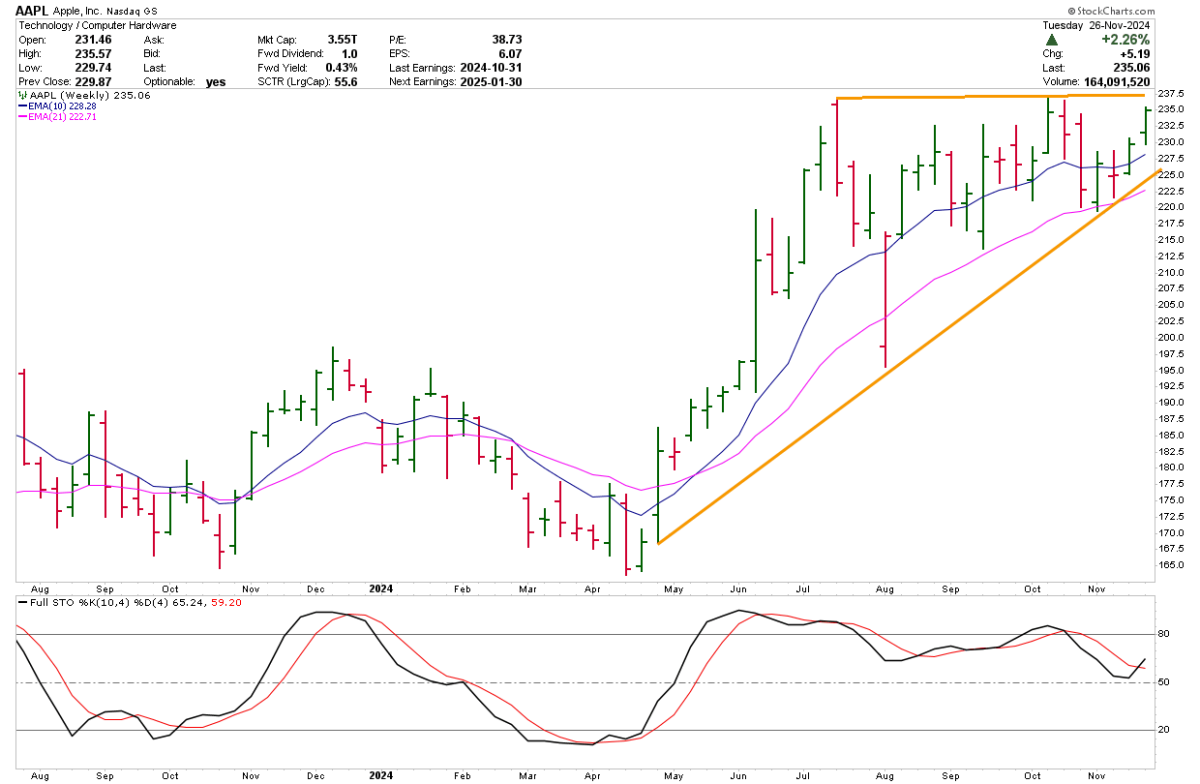Click the 20 oversold level label
The width and height of the screenshot is (1200, 784).
pyautogui.click(x=1162, y=730)
